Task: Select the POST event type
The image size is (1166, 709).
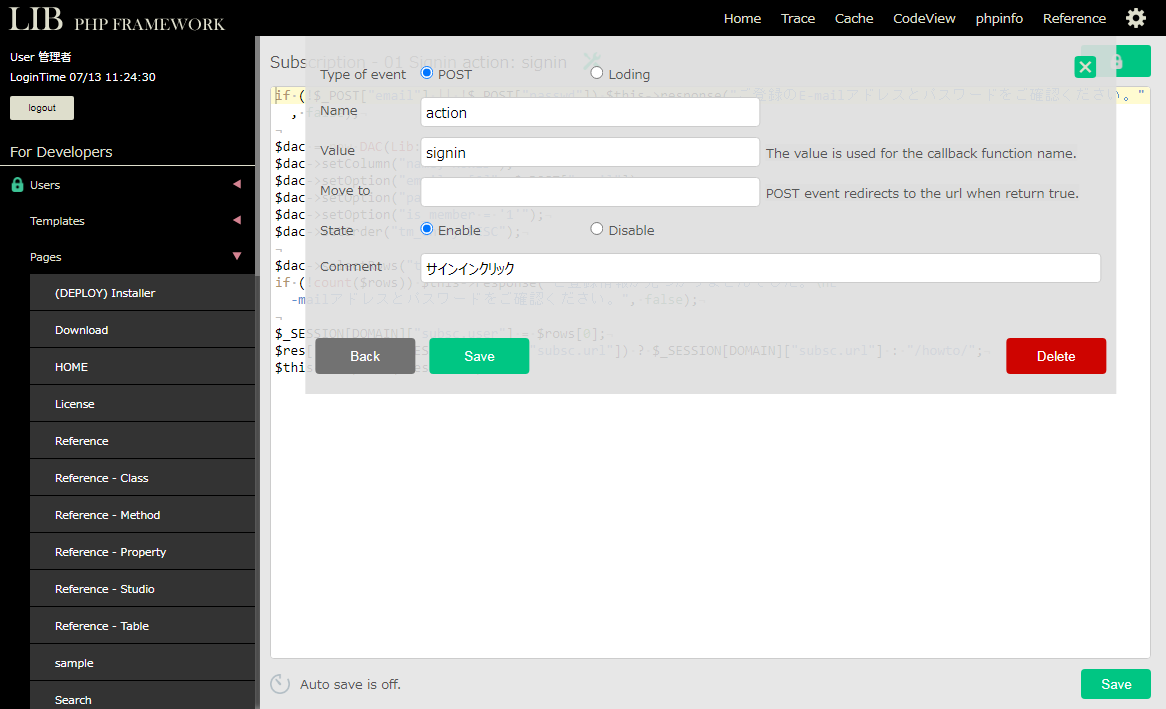Action: [x=427, y=73]
